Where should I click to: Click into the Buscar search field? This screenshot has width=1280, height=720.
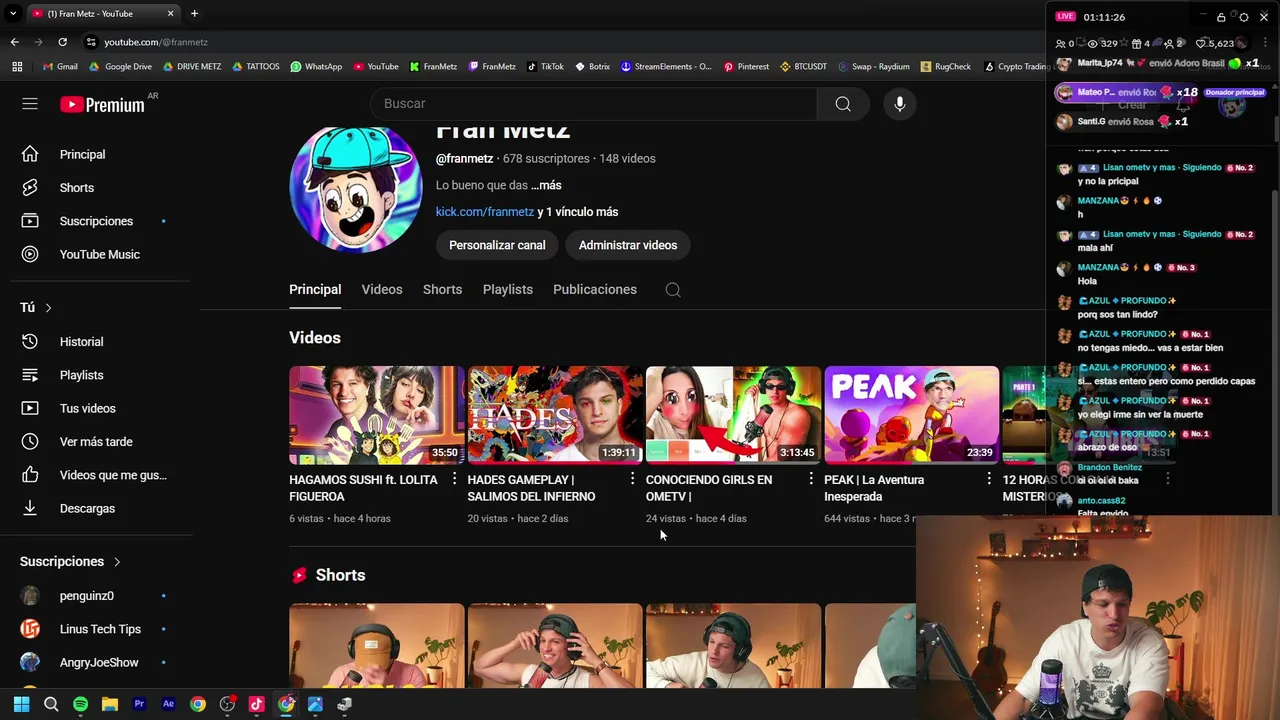click(x=594, y=104)
